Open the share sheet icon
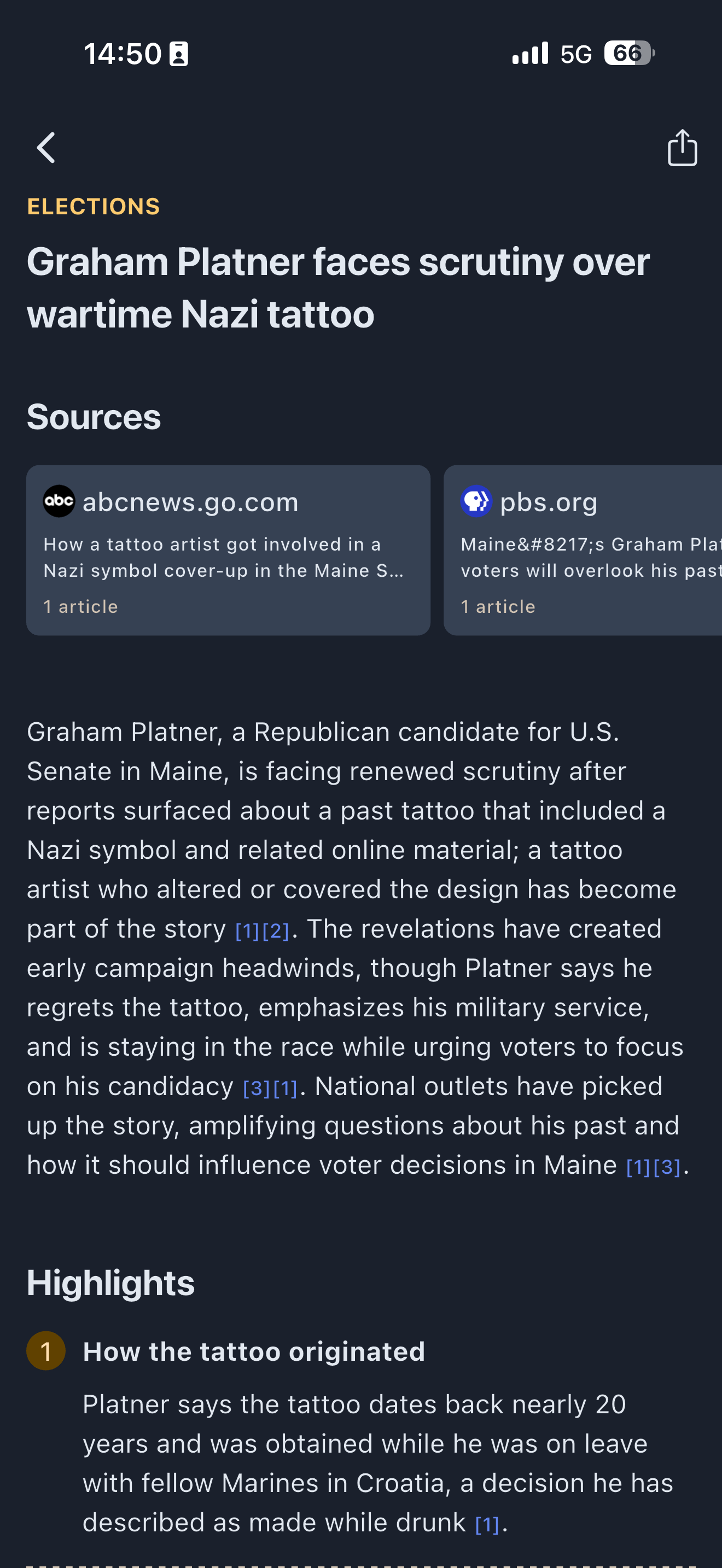The width and height of the screenshot is (722, 1568). pos(682,148)
